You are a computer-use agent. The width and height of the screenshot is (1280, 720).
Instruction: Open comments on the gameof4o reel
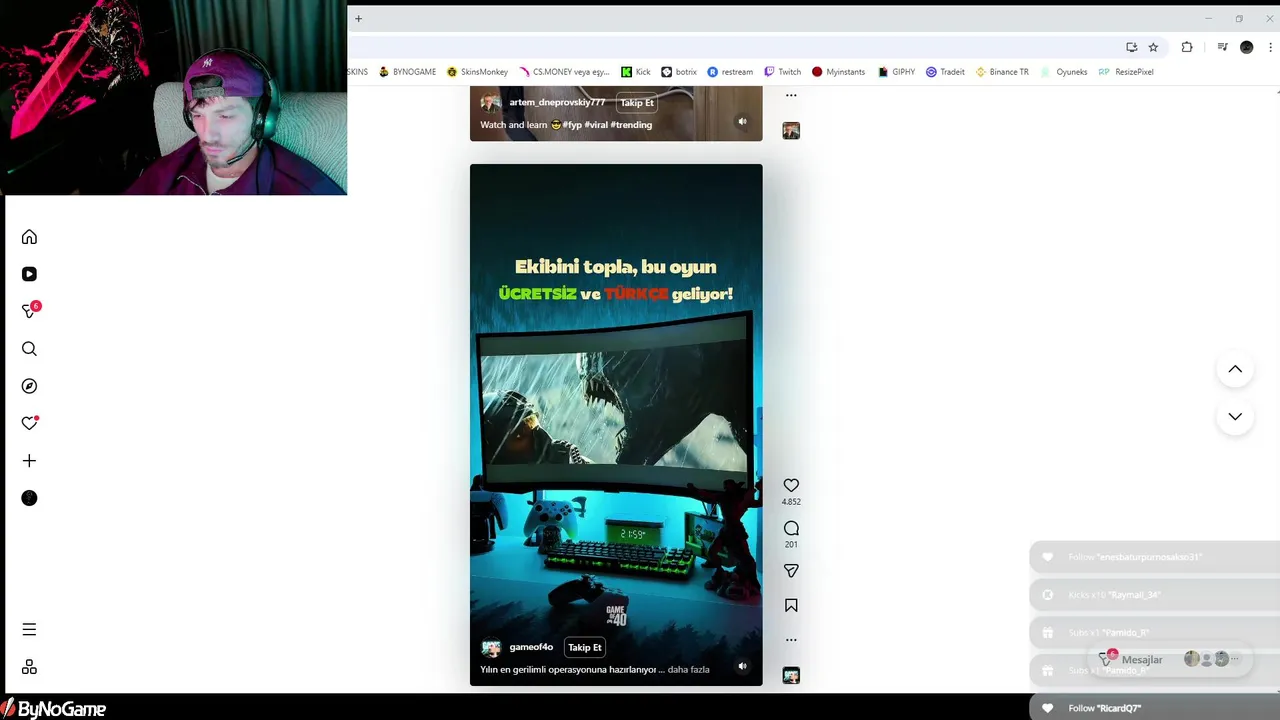791,528
